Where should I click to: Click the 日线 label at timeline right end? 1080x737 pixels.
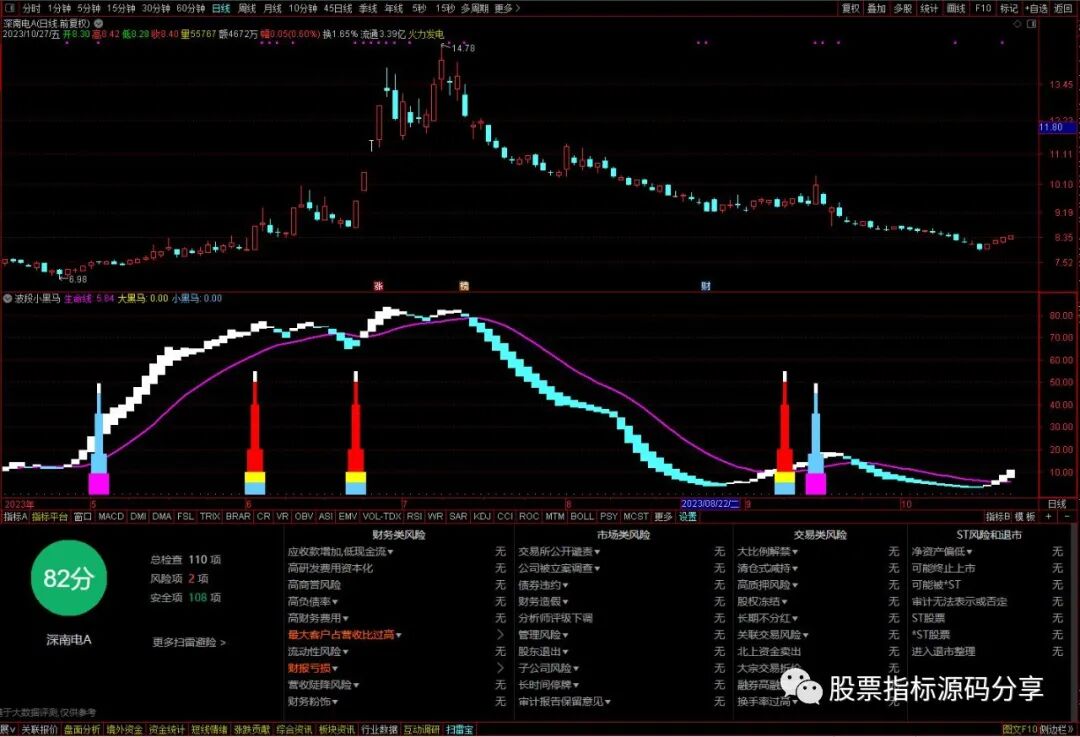tap(1057, 504)
